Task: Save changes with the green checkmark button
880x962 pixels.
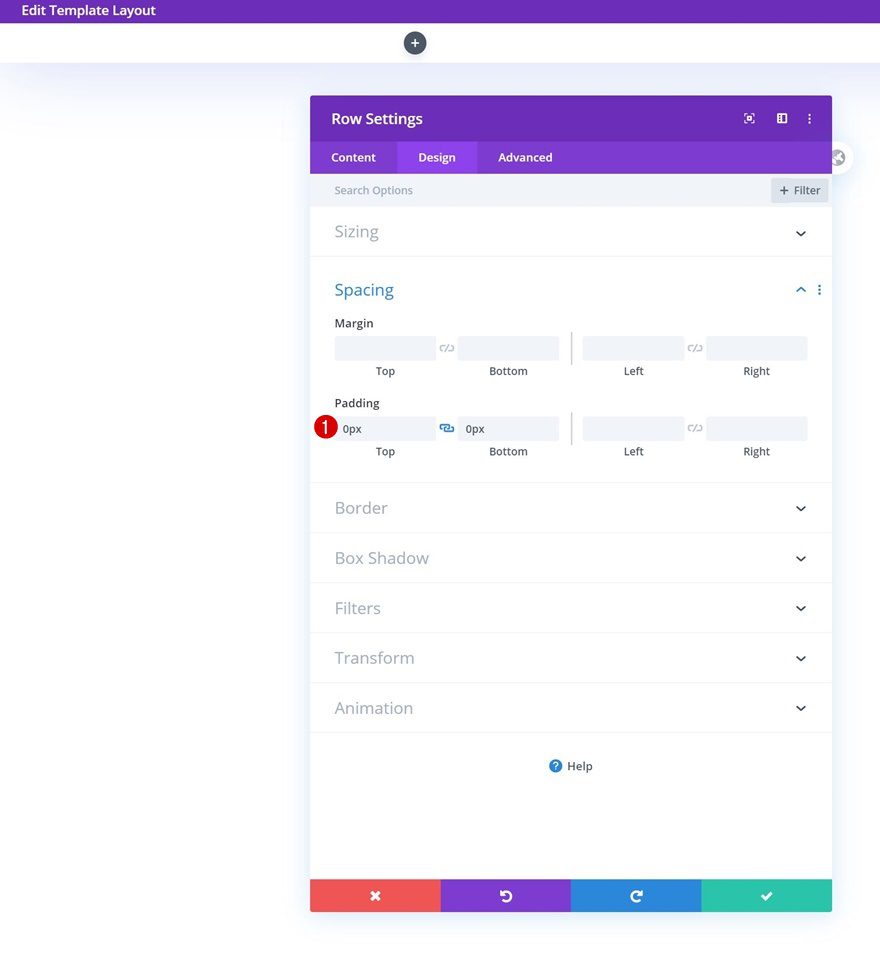Action: (x=766, y=895)
